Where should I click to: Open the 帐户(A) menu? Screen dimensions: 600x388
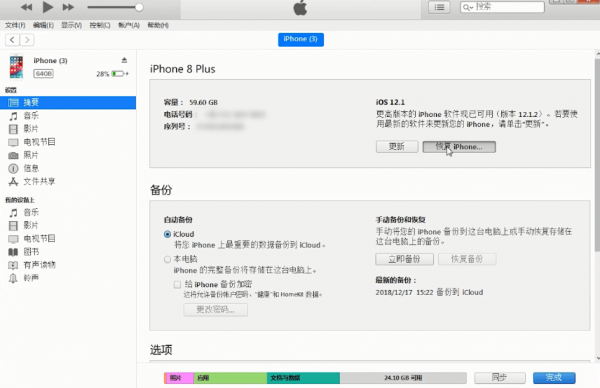click(129, 25)
